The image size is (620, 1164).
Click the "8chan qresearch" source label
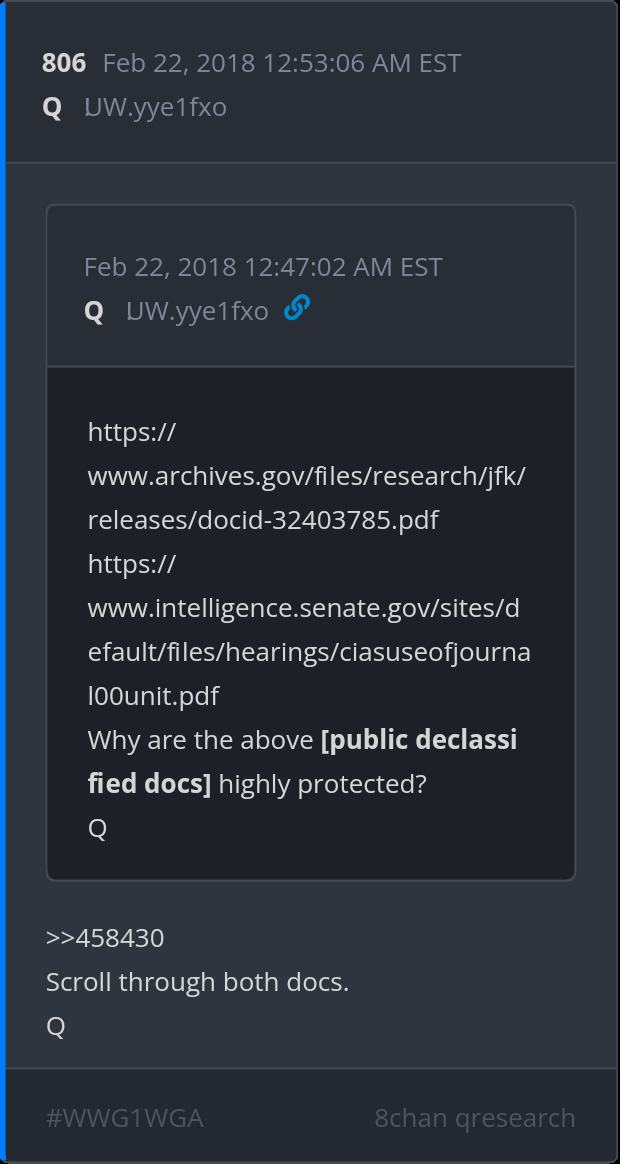coord(475,1118)
